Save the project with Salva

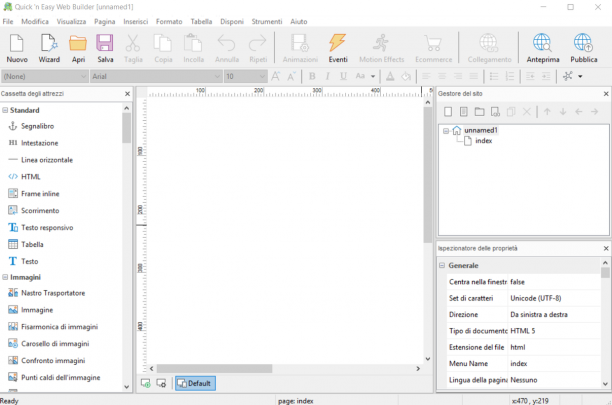click(x=105, y=48)
